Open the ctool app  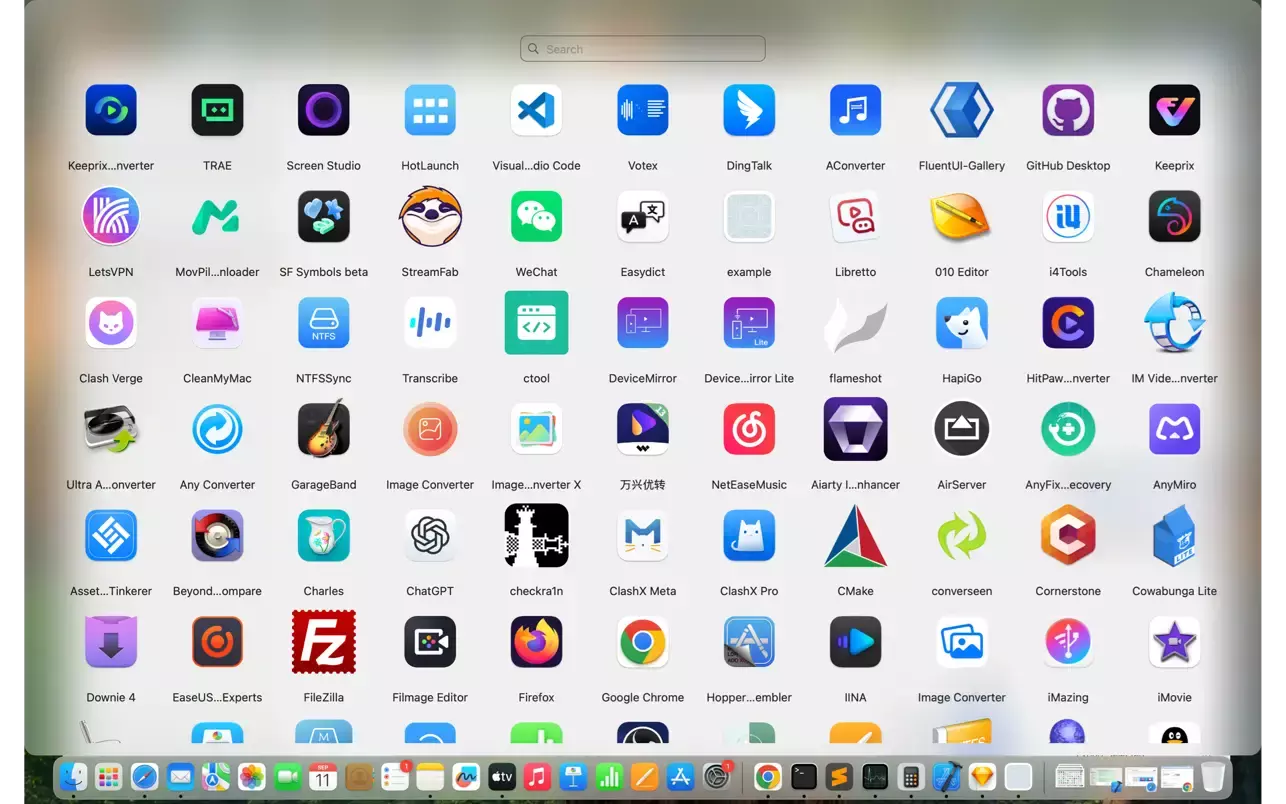pyautogui.click(x=536, y=323)
